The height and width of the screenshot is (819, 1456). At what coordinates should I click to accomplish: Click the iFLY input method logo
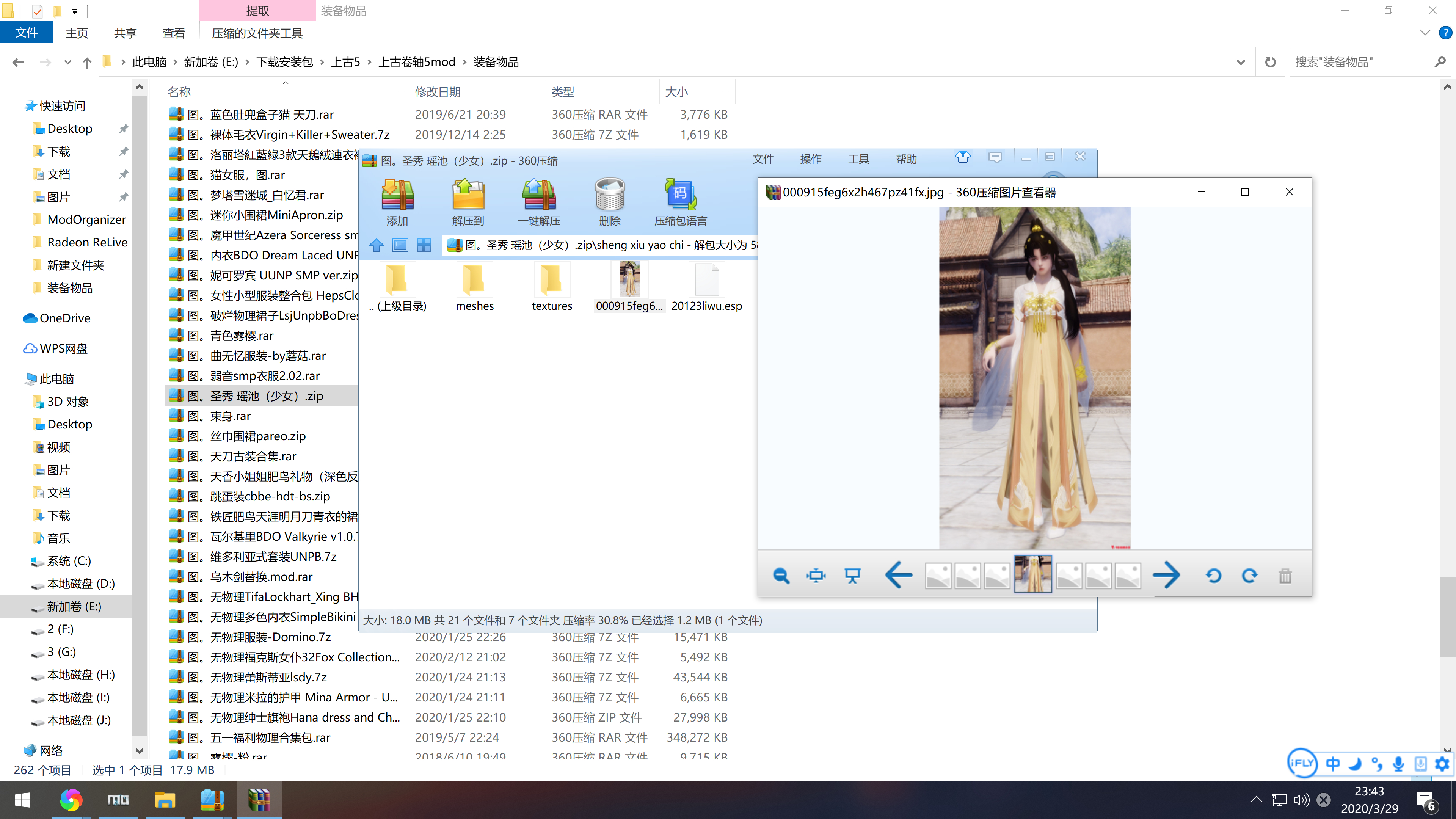click(1302, 763)
